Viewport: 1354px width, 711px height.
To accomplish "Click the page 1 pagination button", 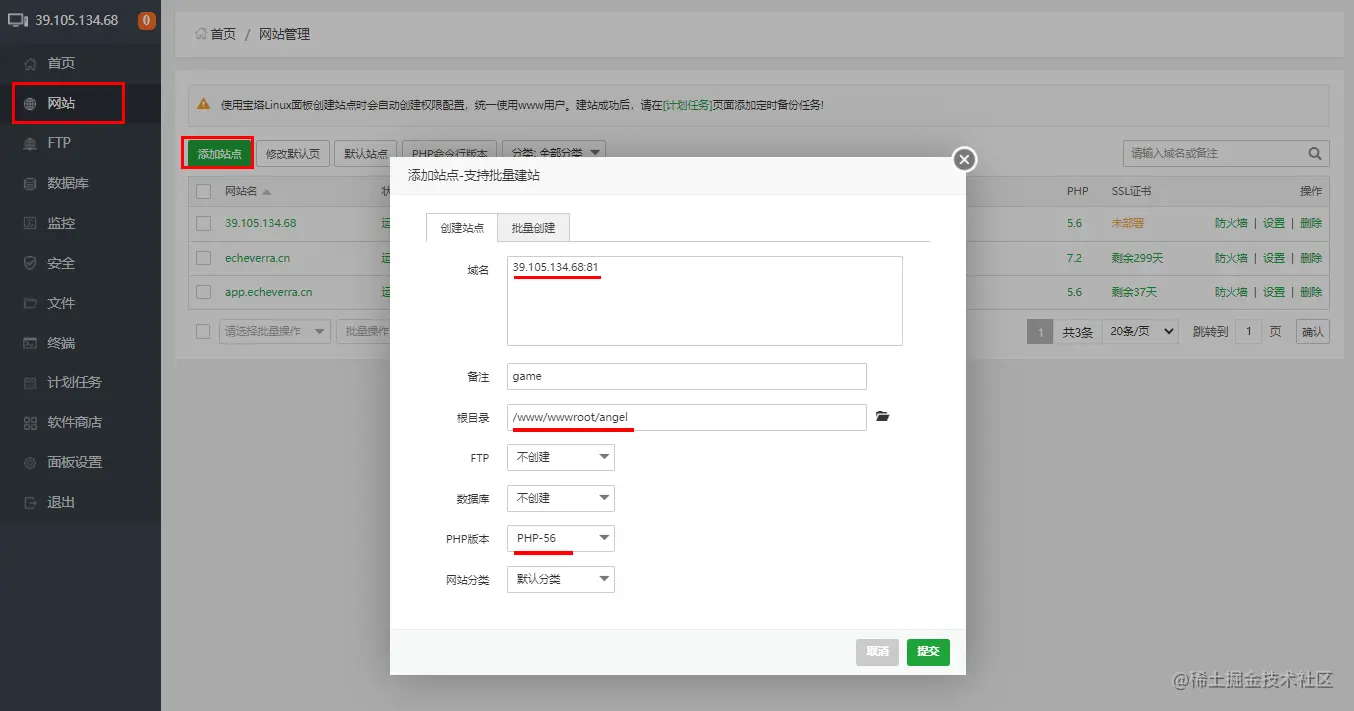I will 1040,331.
